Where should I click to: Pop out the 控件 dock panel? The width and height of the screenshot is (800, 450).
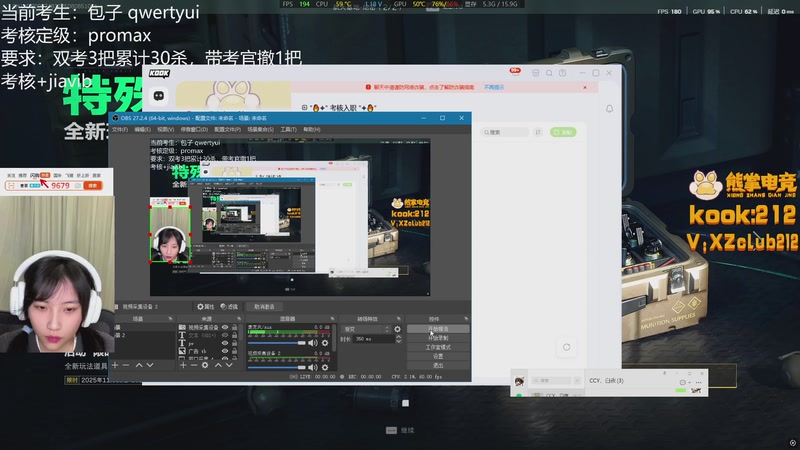[x=466, y=319]
